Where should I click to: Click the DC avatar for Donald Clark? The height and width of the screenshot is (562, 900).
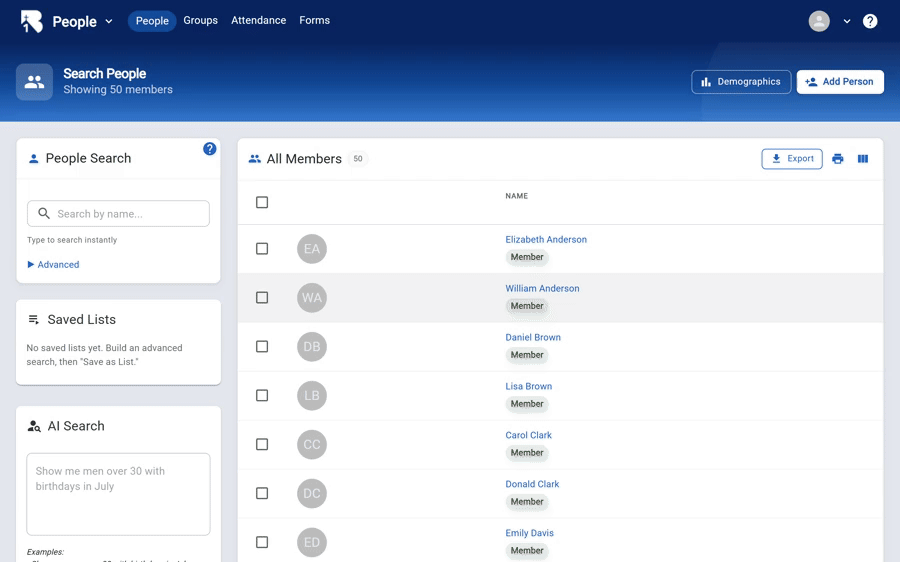point(312,493)
